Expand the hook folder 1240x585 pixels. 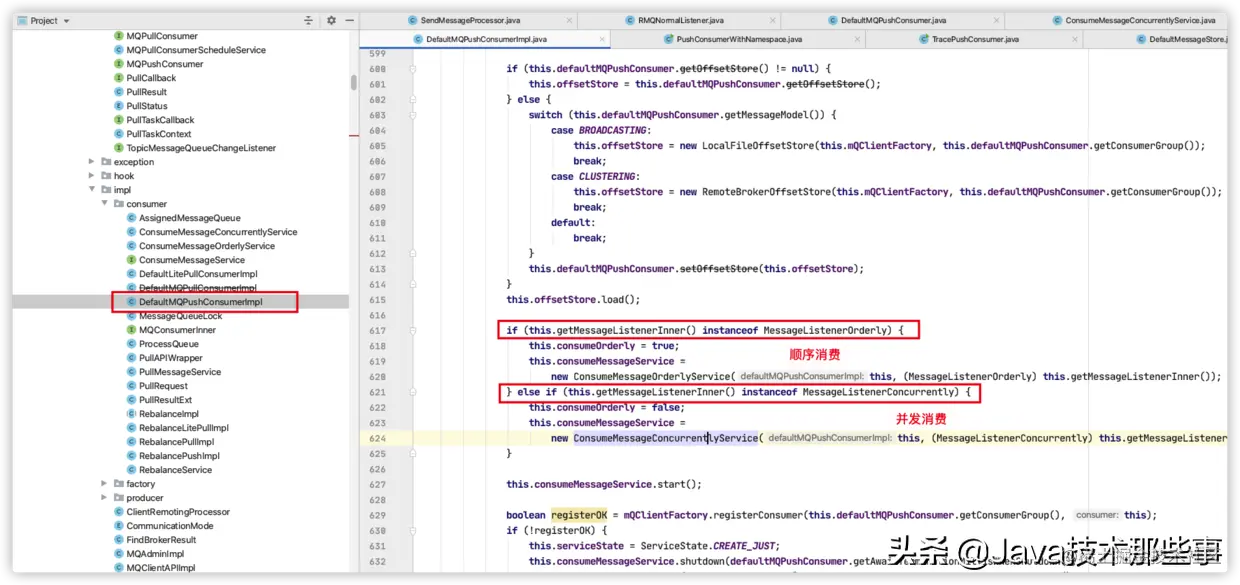tap(92, 176)
